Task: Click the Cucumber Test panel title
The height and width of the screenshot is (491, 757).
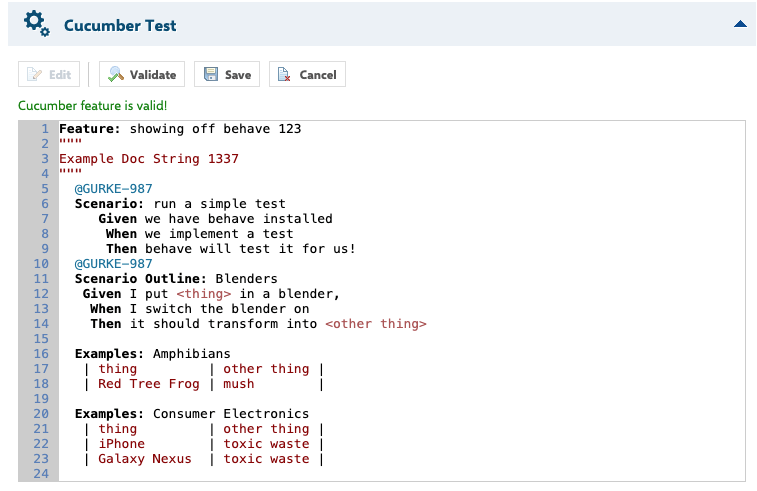Action: click(120, 26)
